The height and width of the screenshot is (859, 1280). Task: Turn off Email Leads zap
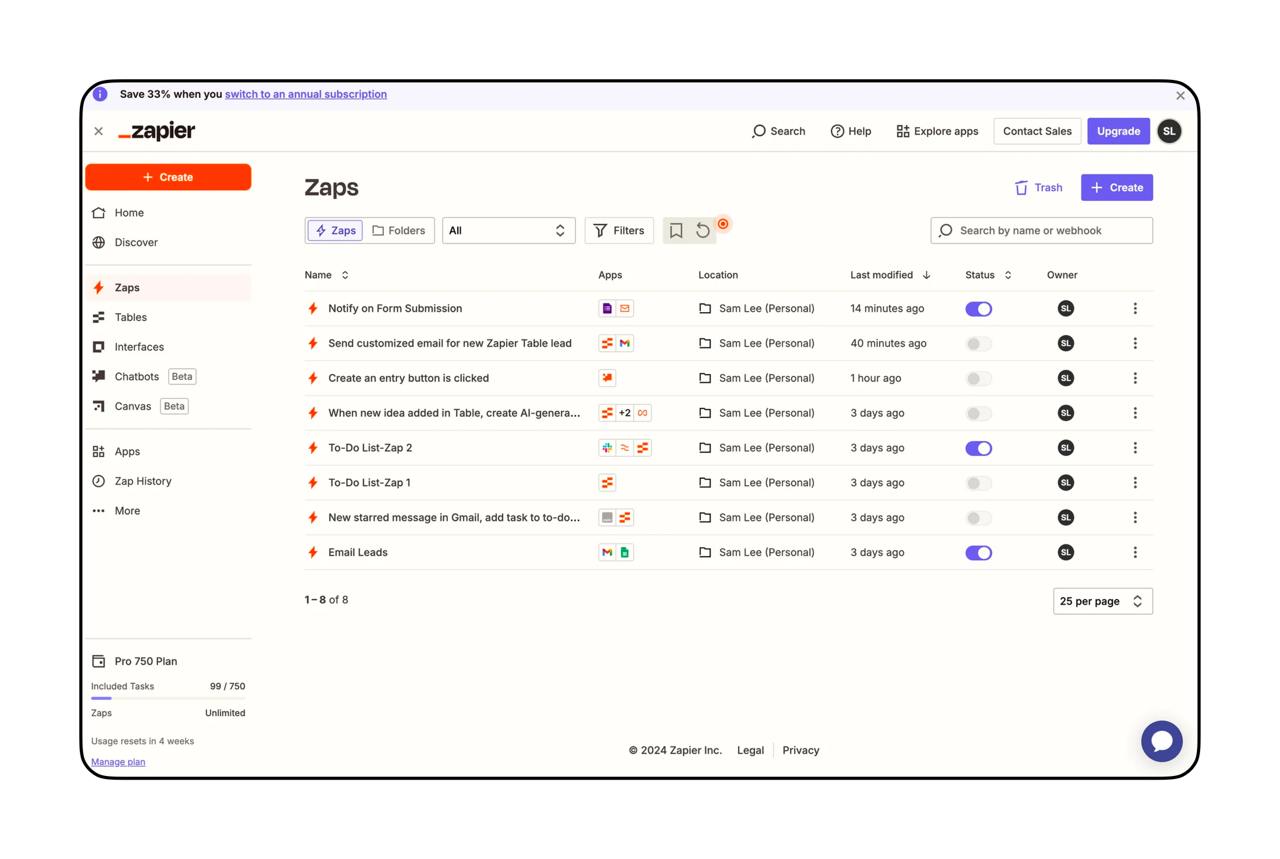pyautogui.click(x=979, y=553)
